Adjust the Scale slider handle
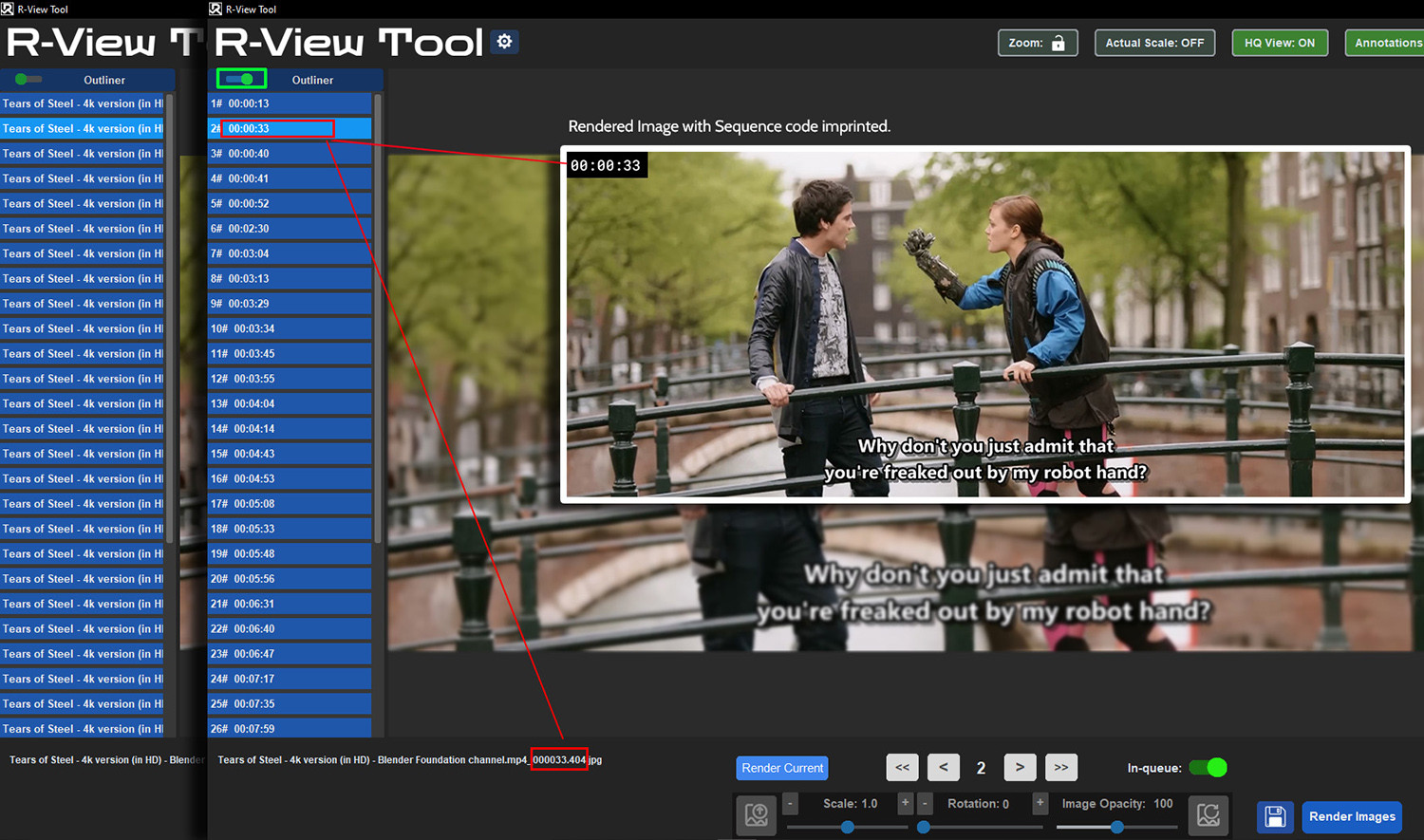Screen dimensions: 1424x840 click(848, 827)
